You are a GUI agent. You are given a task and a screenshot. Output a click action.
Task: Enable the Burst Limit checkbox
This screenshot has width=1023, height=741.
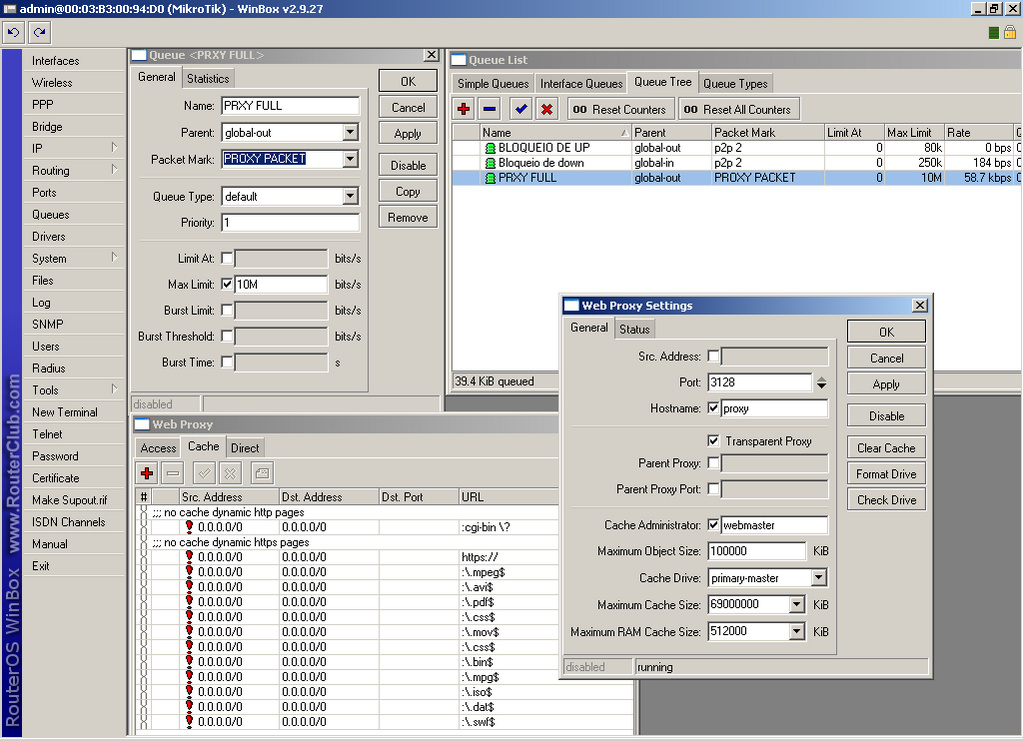point(227,310)
